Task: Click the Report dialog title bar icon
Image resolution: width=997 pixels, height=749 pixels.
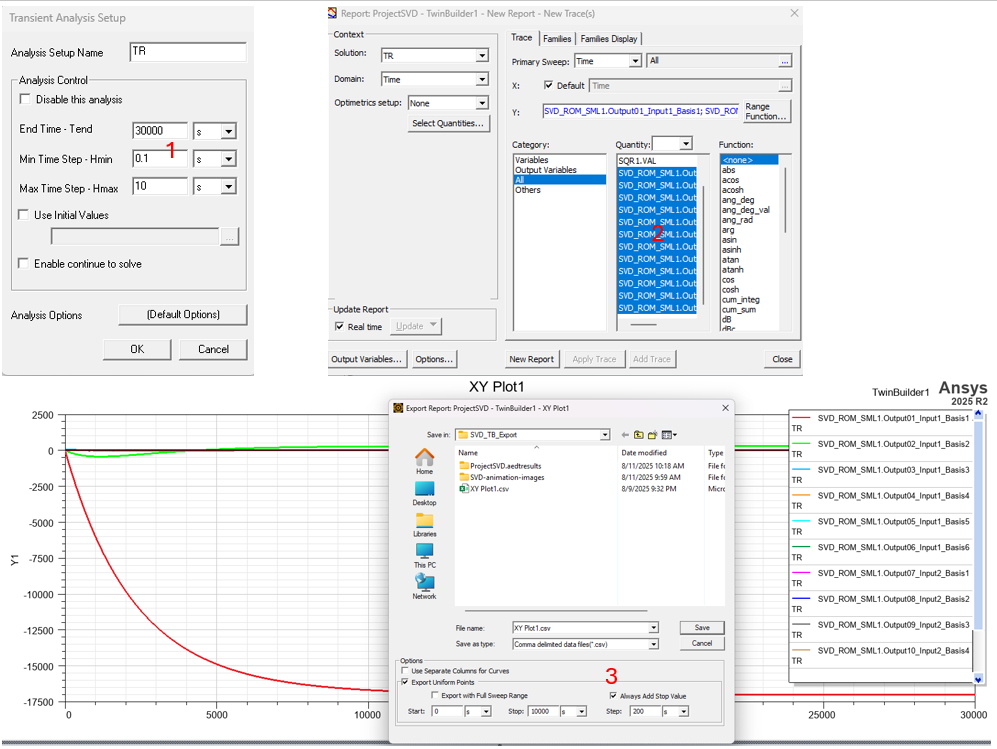Action: (333, 13)
